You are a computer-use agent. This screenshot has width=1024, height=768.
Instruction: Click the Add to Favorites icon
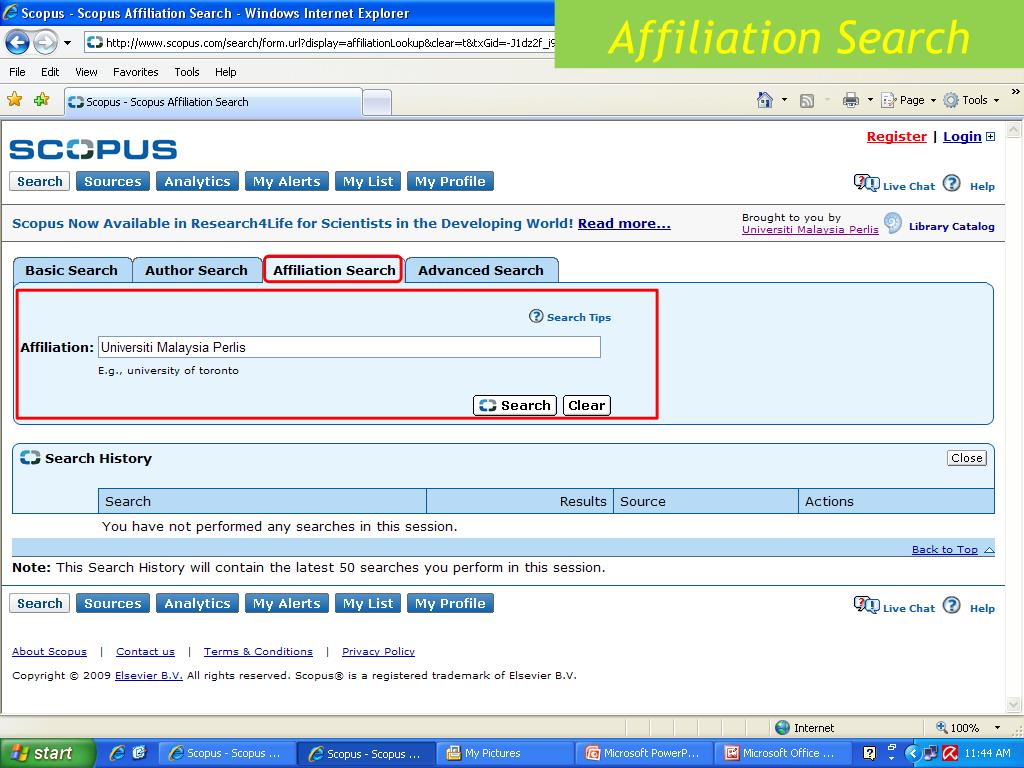click(x=42, y=100)
